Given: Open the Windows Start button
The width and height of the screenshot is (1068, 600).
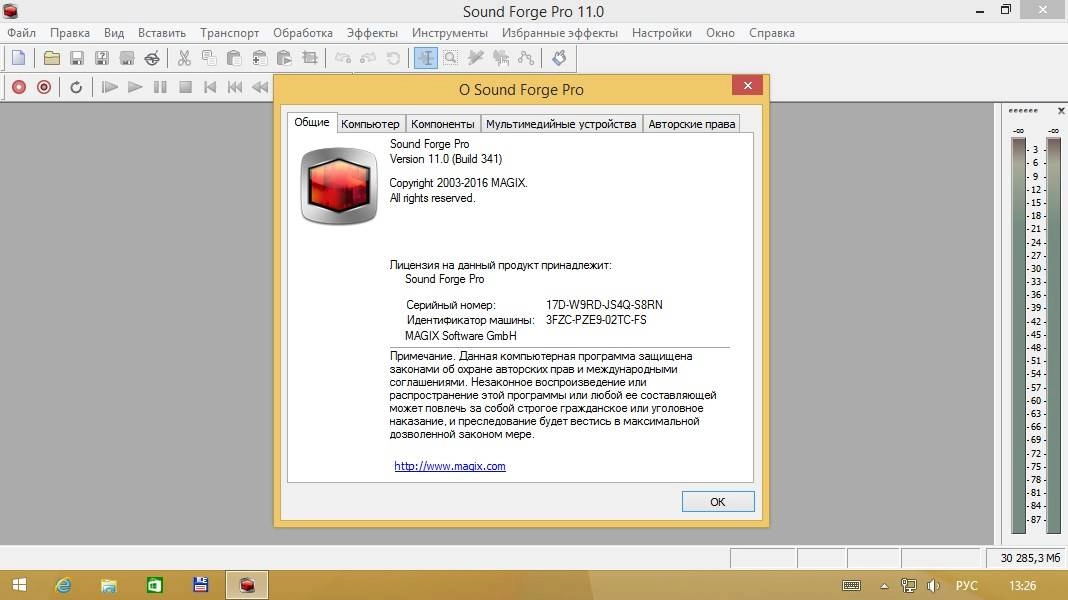Looking at the screenshot, I should pyautogui.click(x=19, y=585).
